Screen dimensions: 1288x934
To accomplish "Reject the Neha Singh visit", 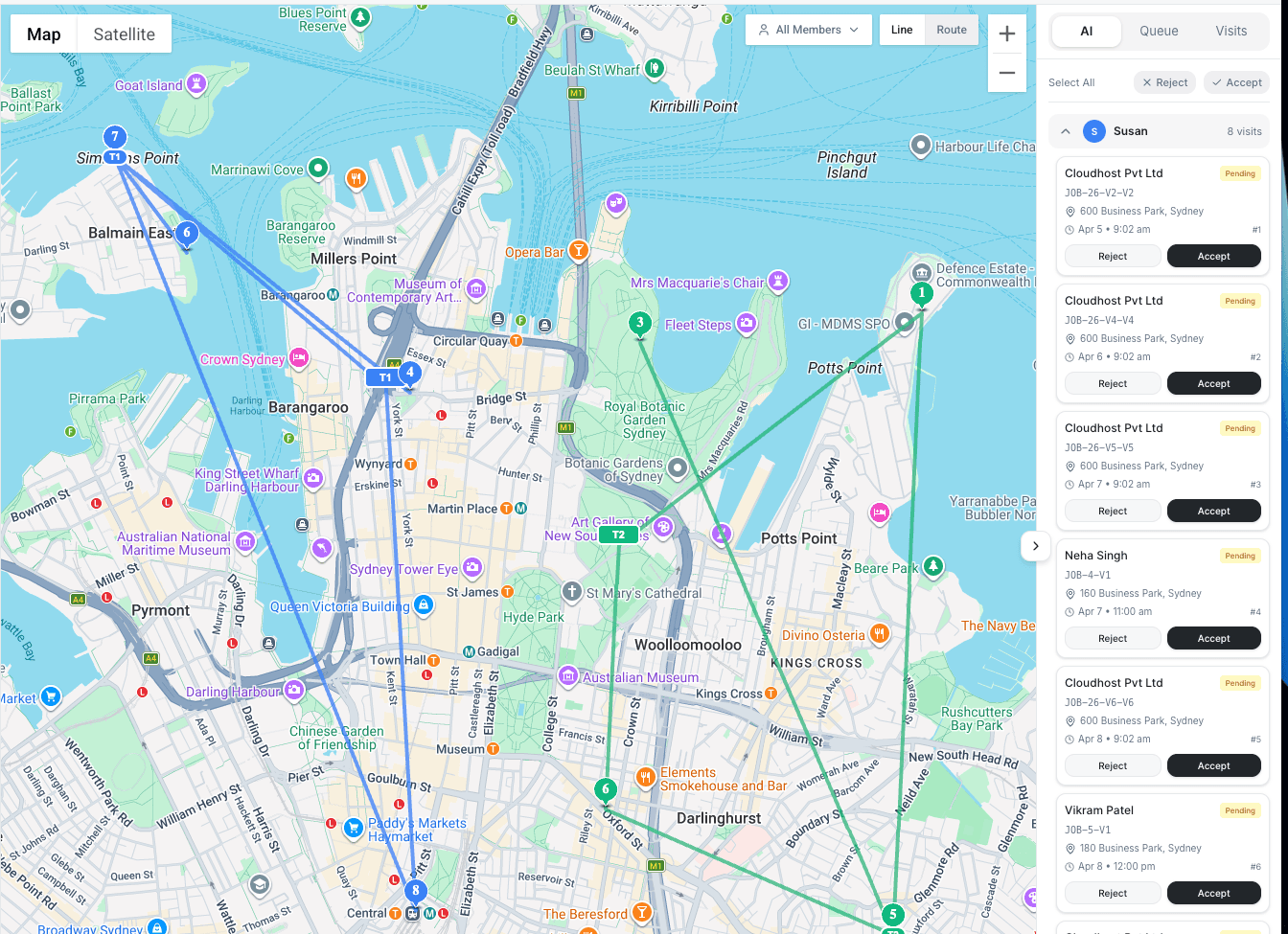I will click(1112, 638).
